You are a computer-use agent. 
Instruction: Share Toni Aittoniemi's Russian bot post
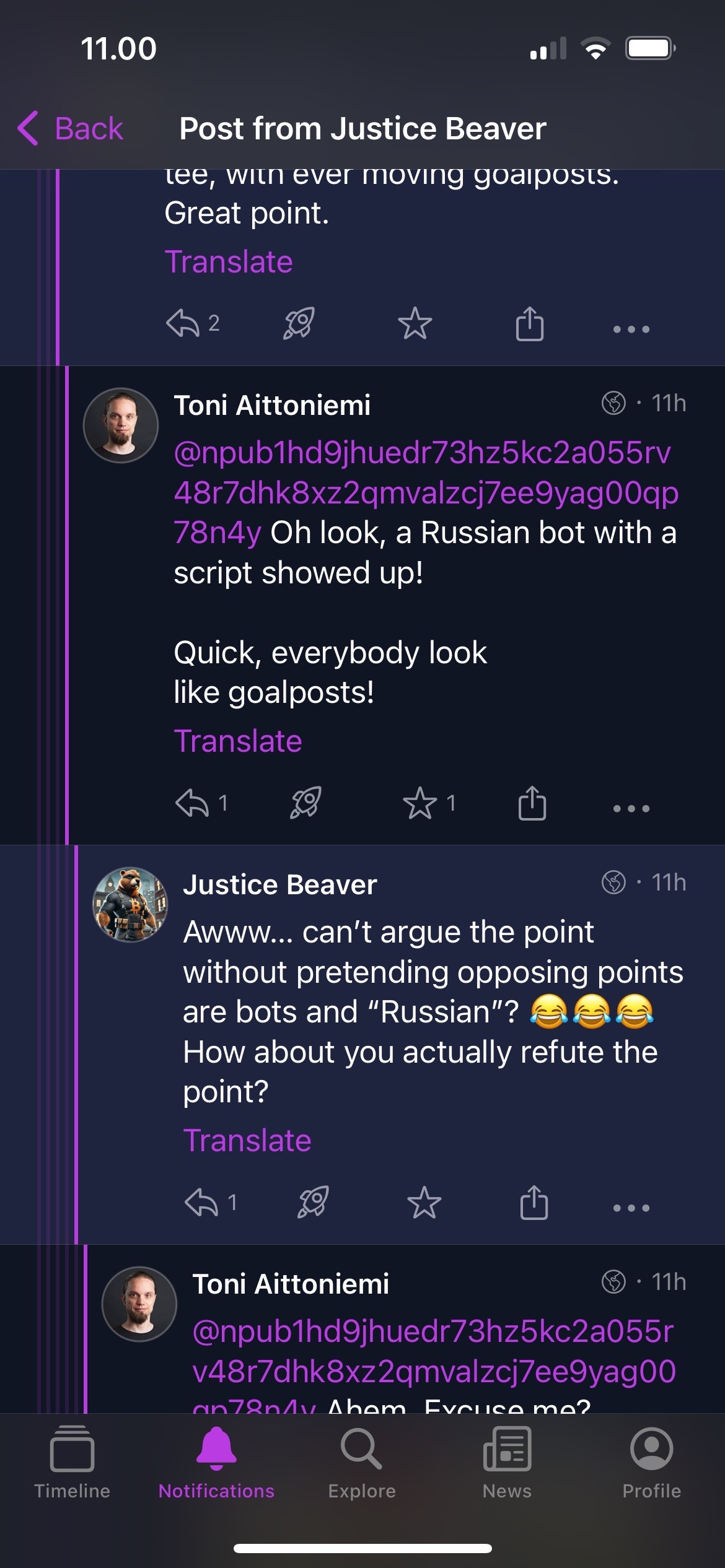pos(532,803)
